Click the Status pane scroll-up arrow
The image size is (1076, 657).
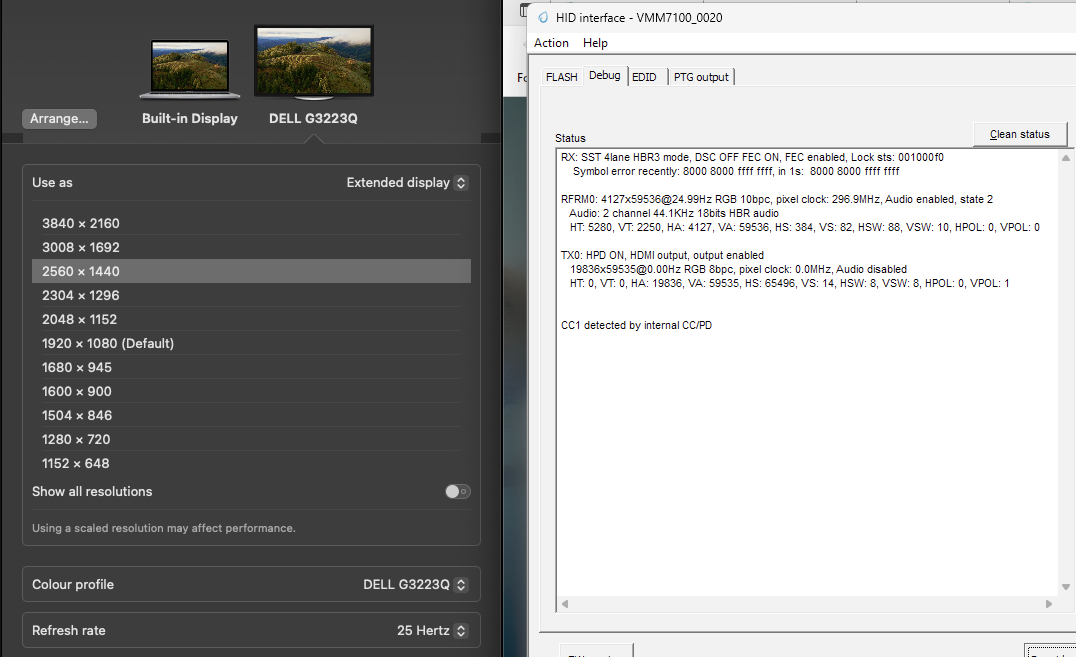point(1066,157)
